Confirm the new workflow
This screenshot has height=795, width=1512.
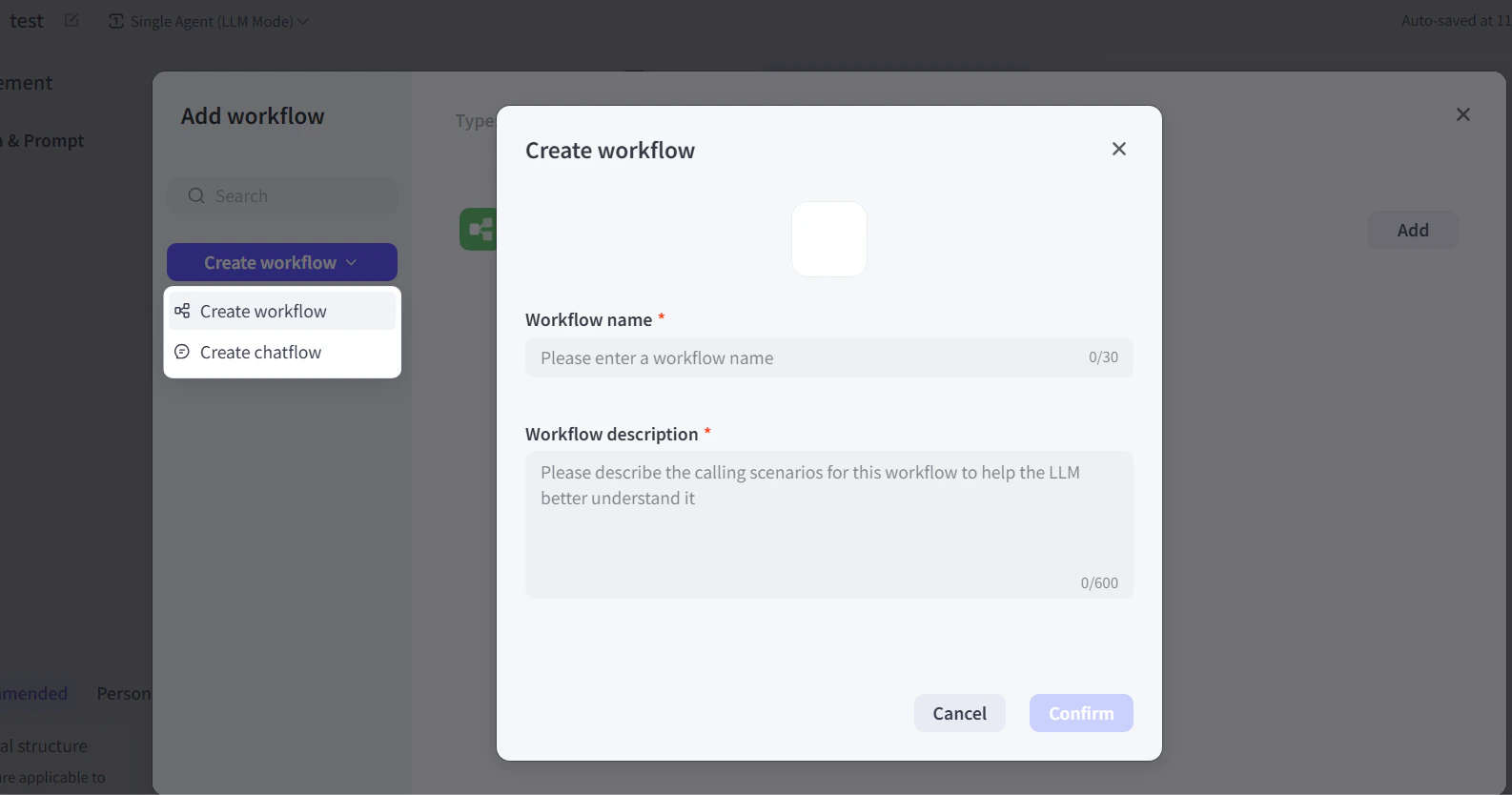[x=1081, y=713]
